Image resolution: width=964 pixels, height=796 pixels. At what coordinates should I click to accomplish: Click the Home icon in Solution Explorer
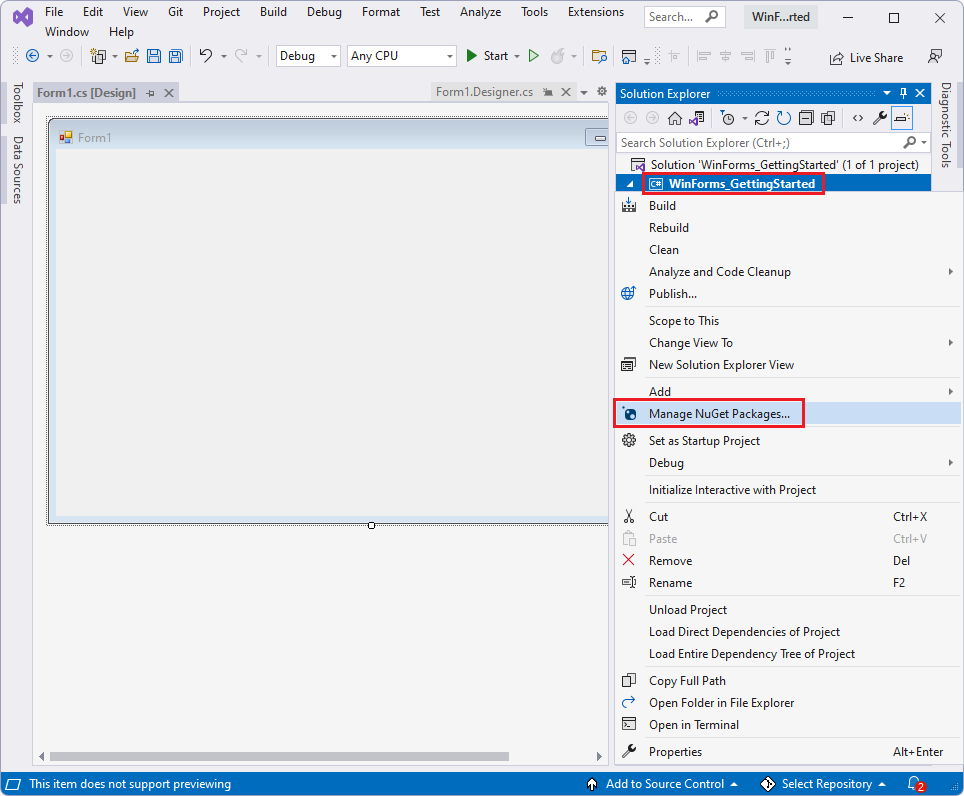[x=675, y=117]
